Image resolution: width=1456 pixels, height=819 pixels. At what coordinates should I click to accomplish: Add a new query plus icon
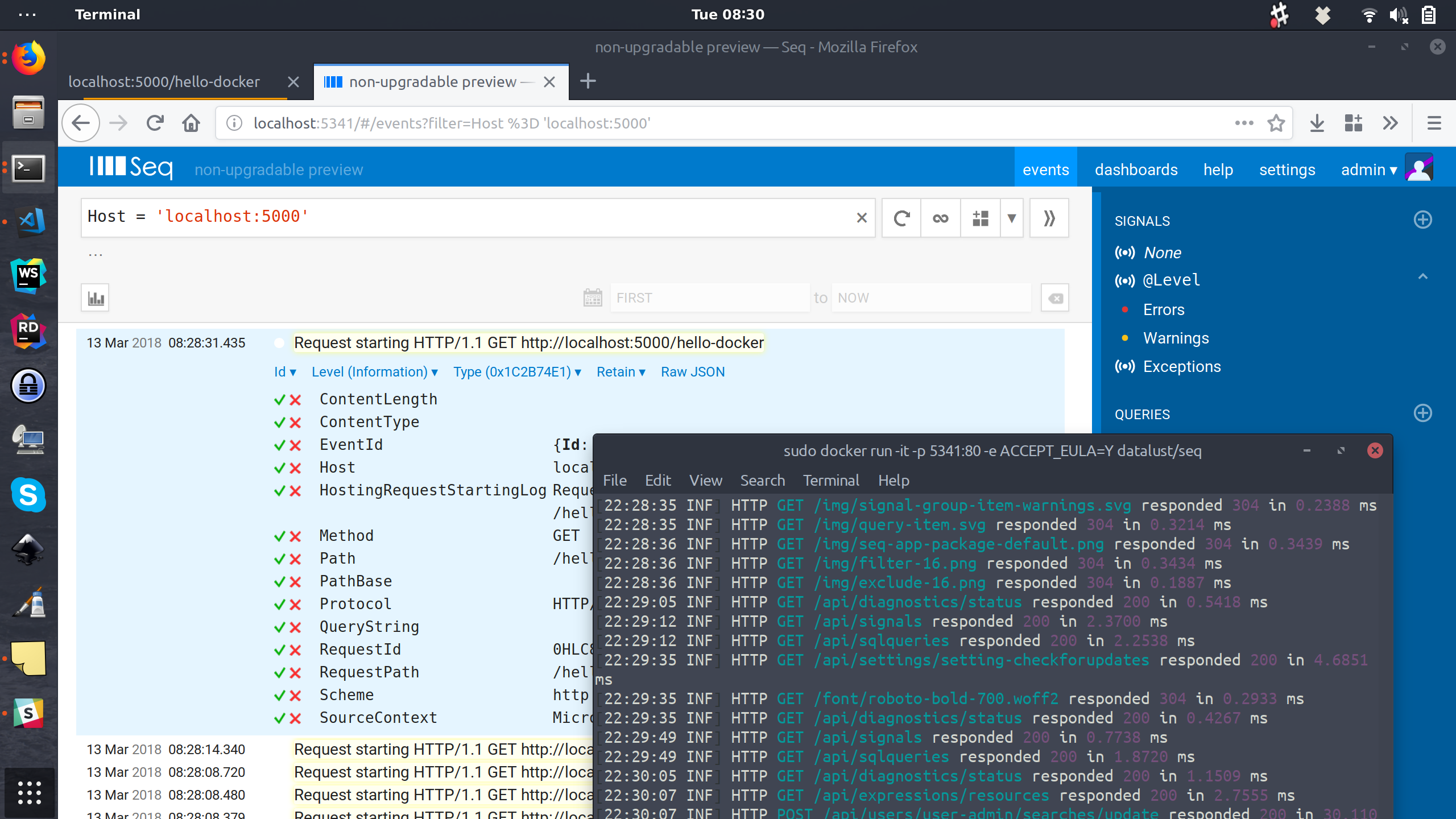tap(1422, 413)
